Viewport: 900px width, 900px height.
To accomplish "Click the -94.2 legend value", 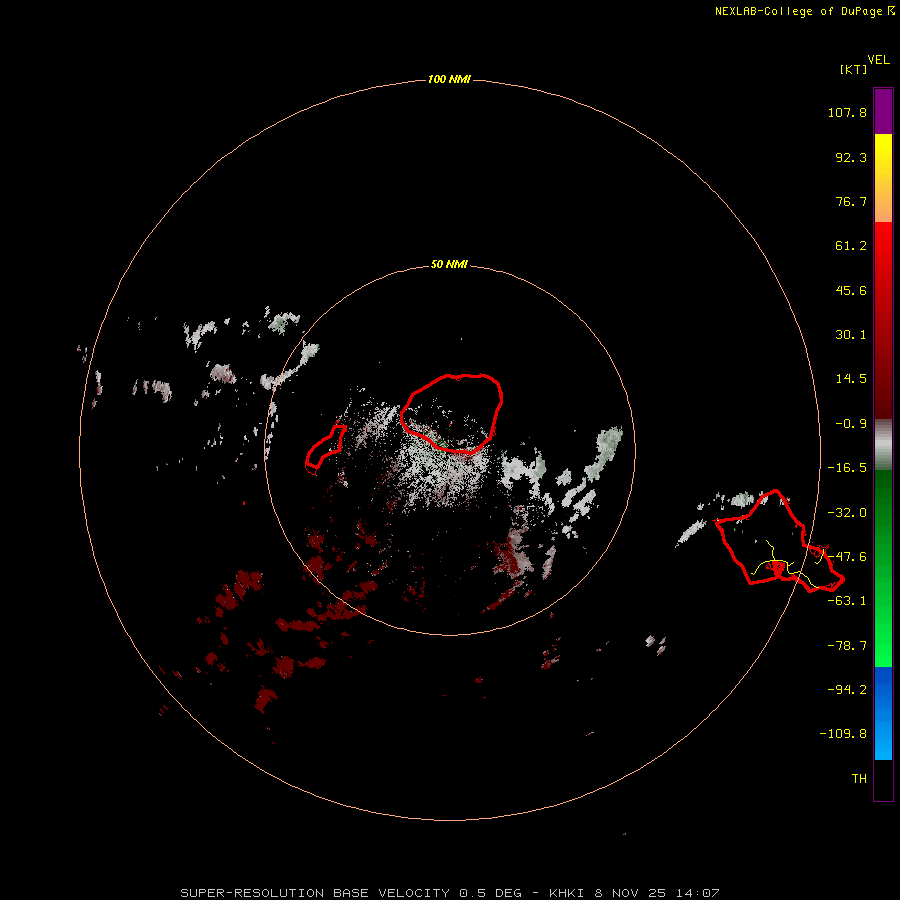I will (847, 689).
